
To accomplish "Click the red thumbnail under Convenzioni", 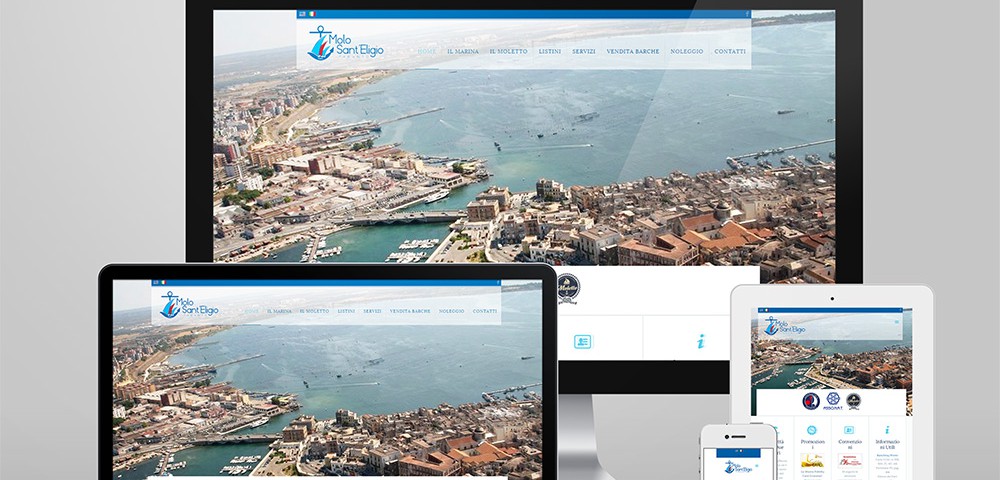I will (850, 461).
